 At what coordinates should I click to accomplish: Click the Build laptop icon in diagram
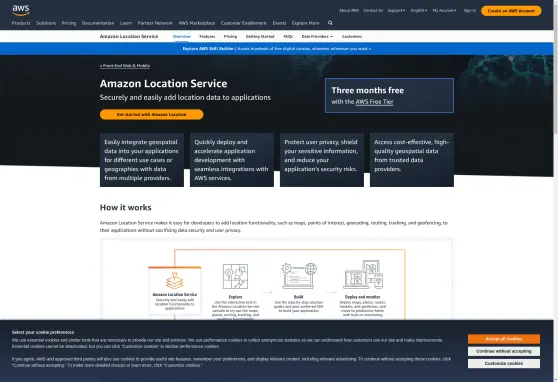click(299, 276)
